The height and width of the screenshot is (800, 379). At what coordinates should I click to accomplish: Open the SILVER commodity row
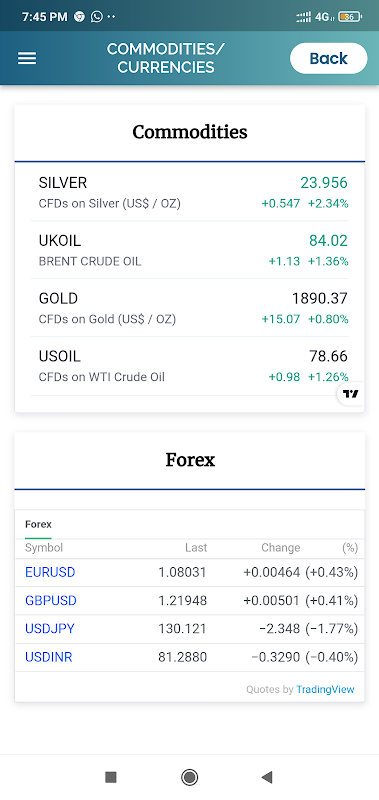click(x=190, y=192)
